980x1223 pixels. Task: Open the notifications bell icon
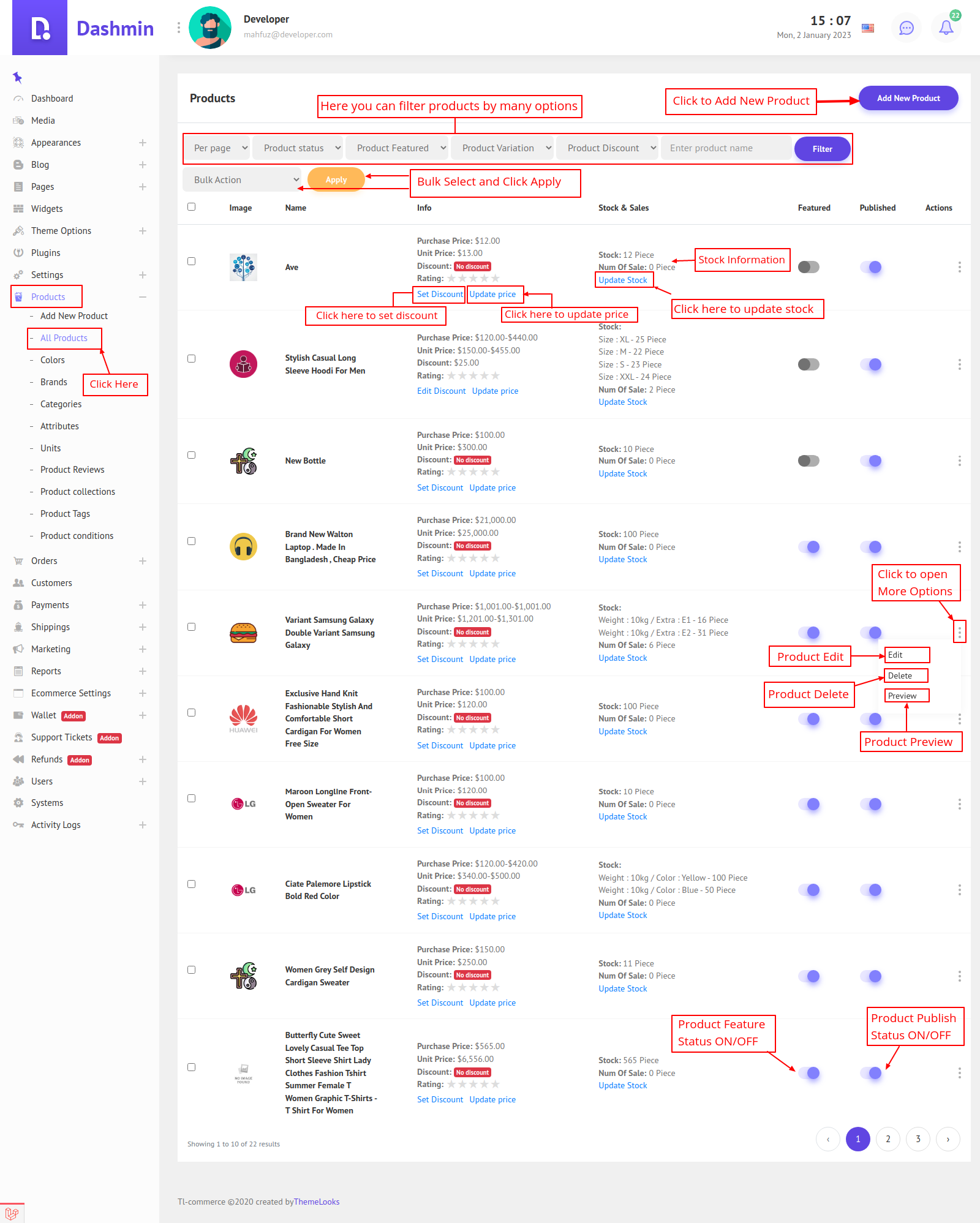946,28
